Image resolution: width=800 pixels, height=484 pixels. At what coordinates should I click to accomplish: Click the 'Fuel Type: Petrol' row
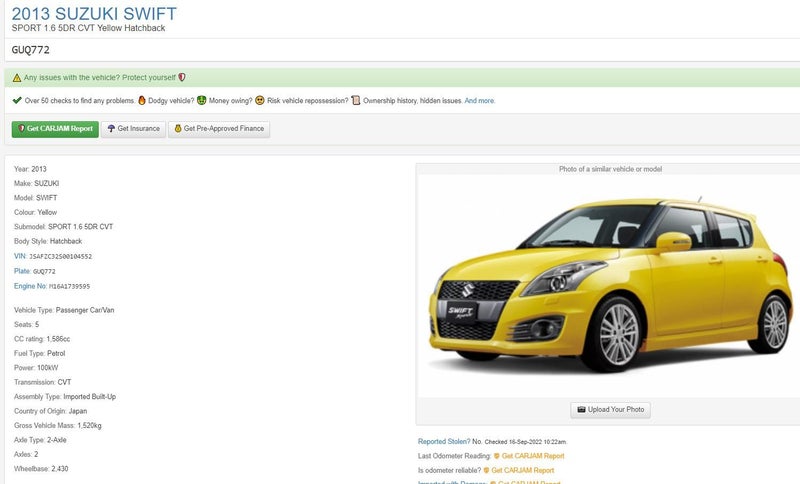tap(39, 353)
